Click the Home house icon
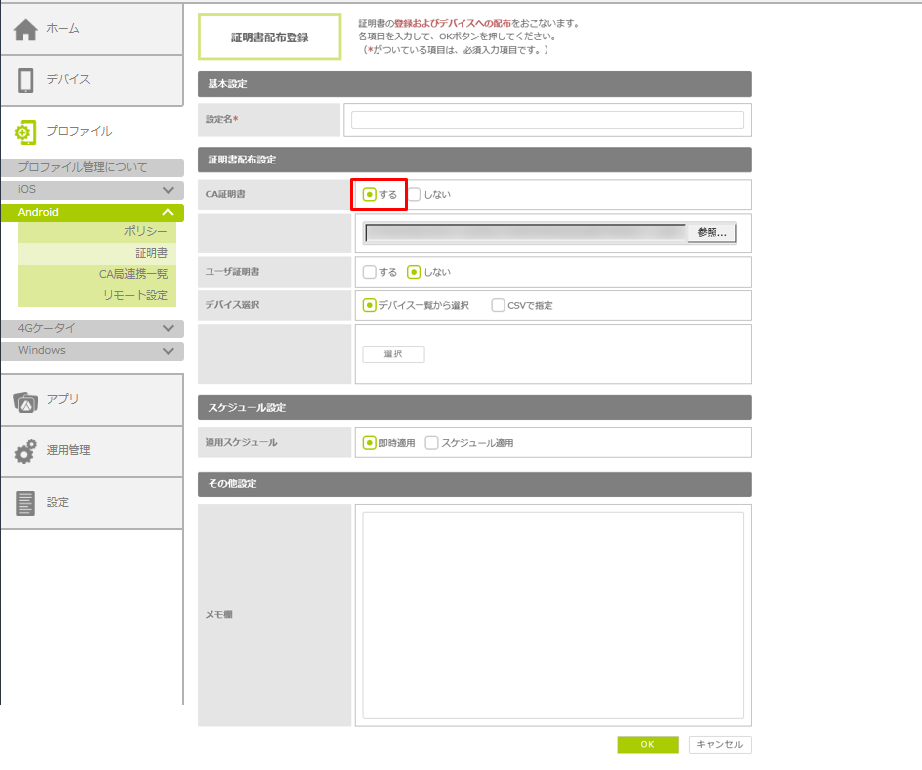 pyautogui.click(x=26, y=30)
